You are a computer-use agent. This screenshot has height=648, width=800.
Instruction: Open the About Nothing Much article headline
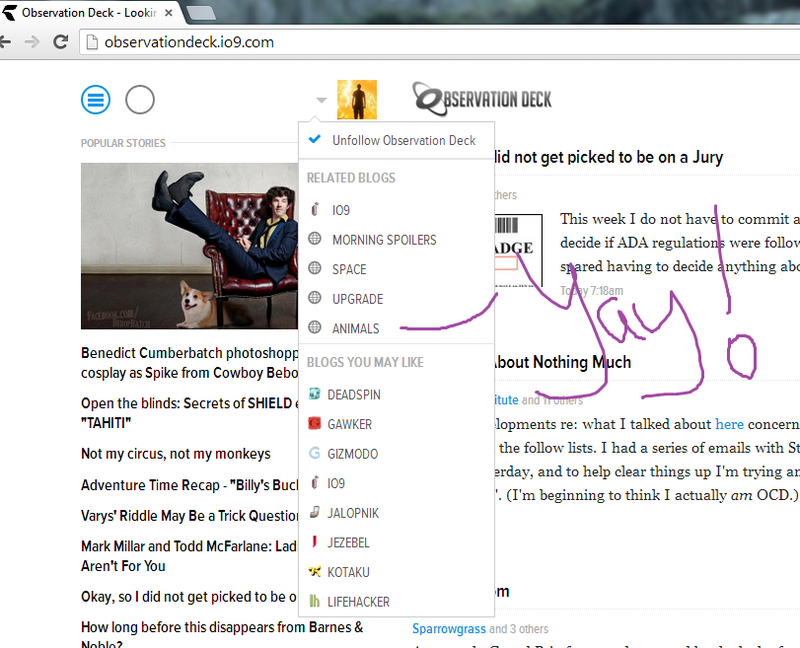click(562, 362)
